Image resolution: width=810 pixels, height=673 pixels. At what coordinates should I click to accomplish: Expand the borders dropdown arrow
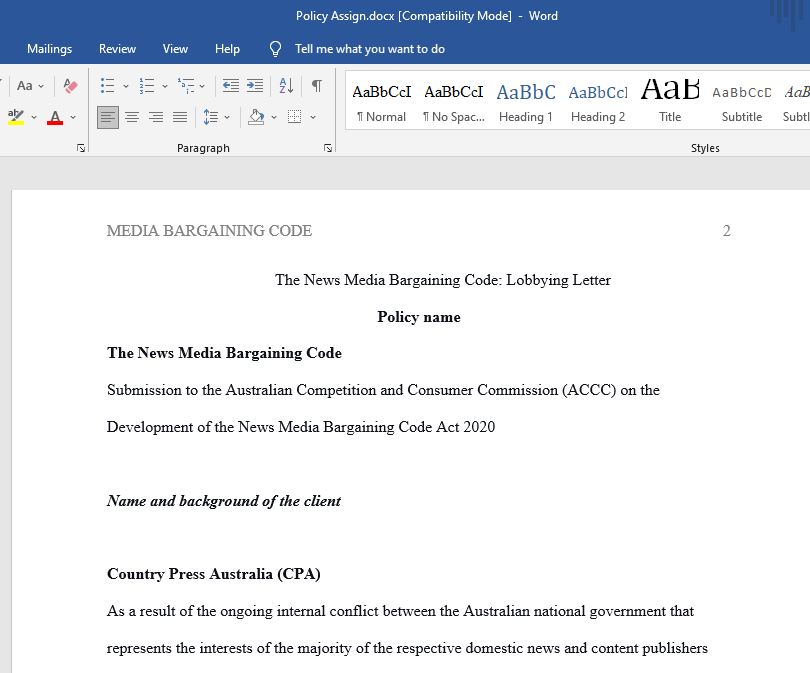[x=313, y=118]
